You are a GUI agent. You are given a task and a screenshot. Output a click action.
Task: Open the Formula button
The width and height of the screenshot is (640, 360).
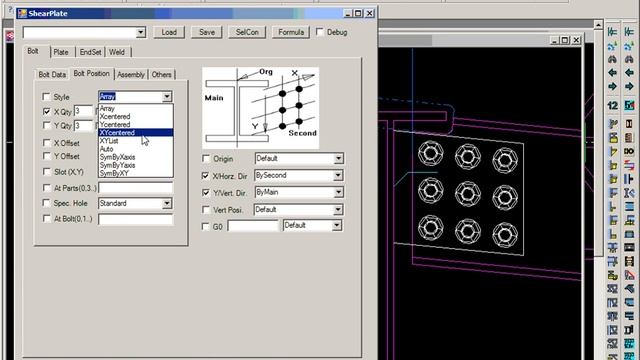click(x=291, y=32)
